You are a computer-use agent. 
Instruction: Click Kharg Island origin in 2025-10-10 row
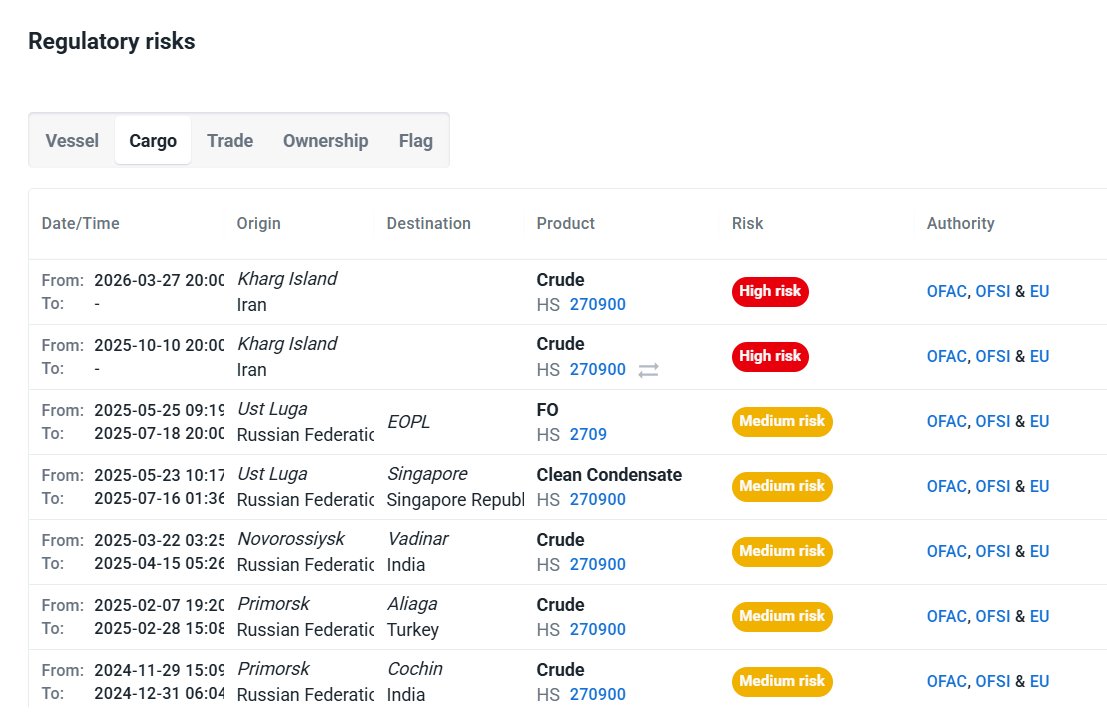[287, 344]
